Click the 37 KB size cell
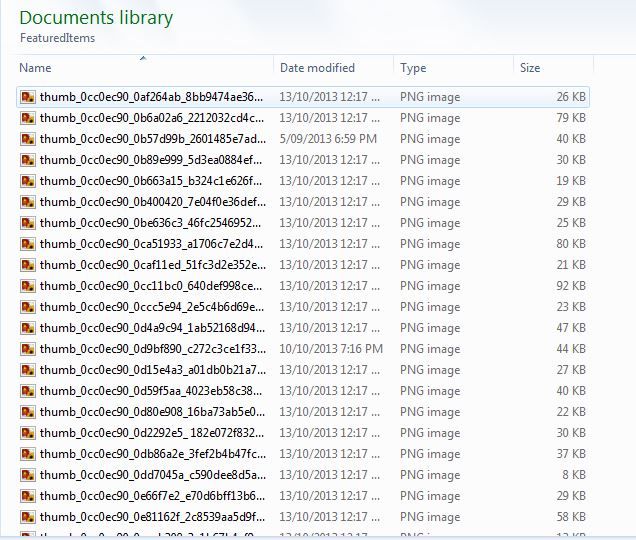Screen dimensions: 636x540 click(571, 454)
